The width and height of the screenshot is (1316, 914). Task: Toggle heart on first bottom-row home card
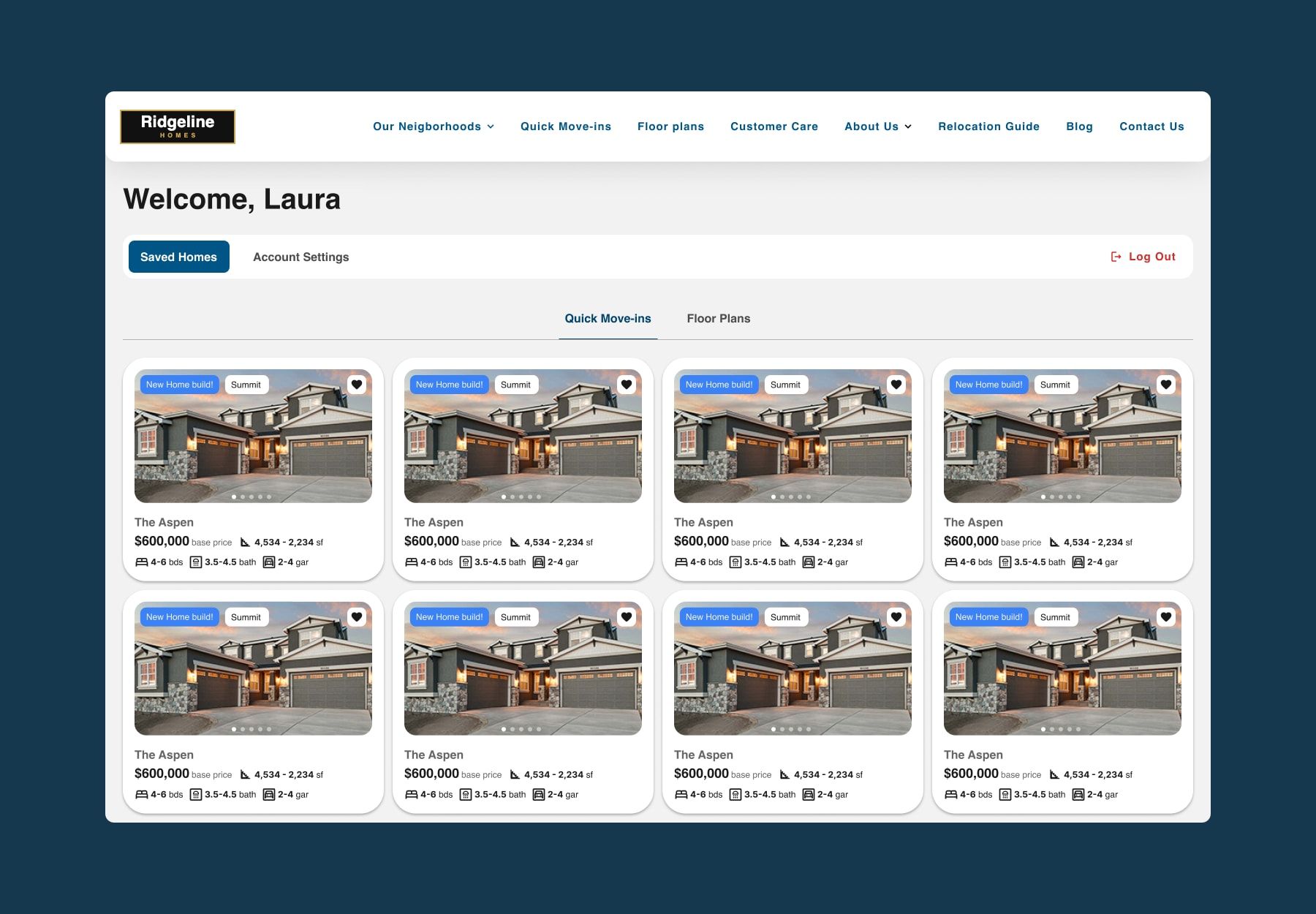(357, 617)
